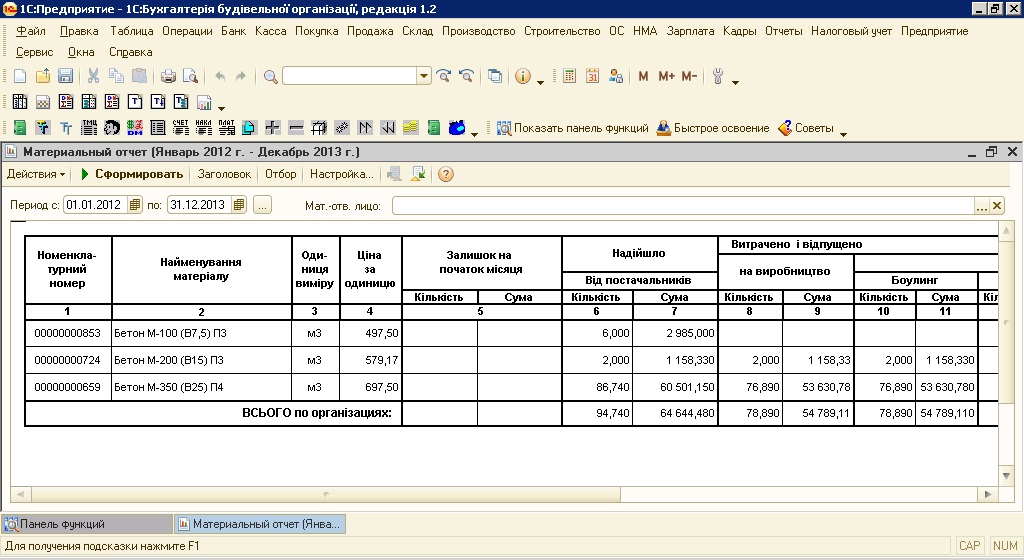1024x560 pixels.
Task: Click the Open file folder icon
Action: tap(42, 76)
